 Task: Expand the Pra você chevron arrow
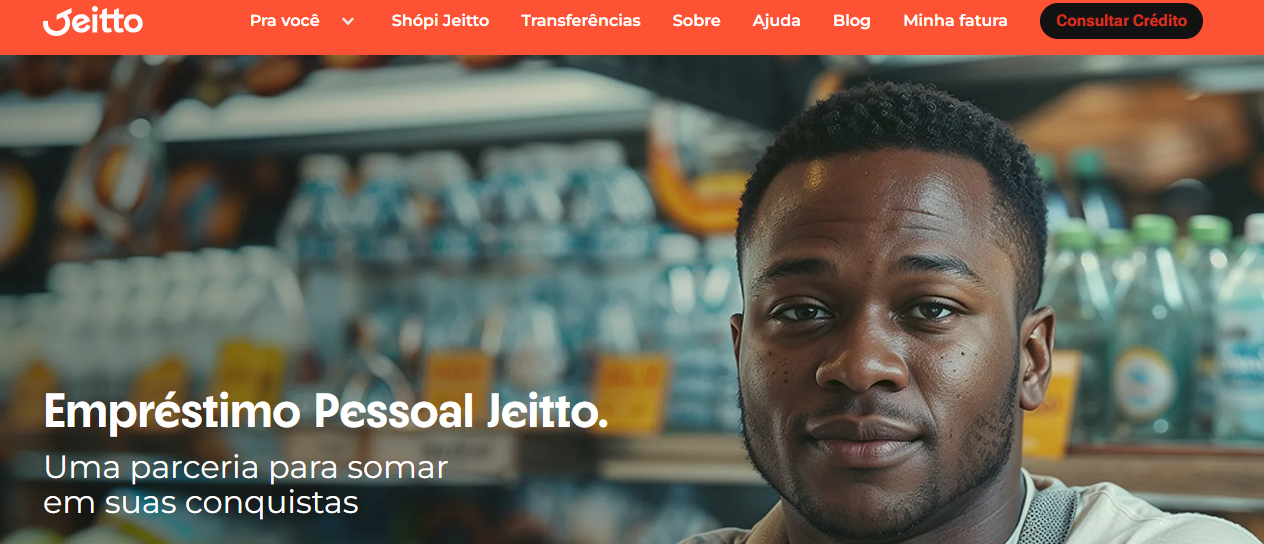pos(348,21)
